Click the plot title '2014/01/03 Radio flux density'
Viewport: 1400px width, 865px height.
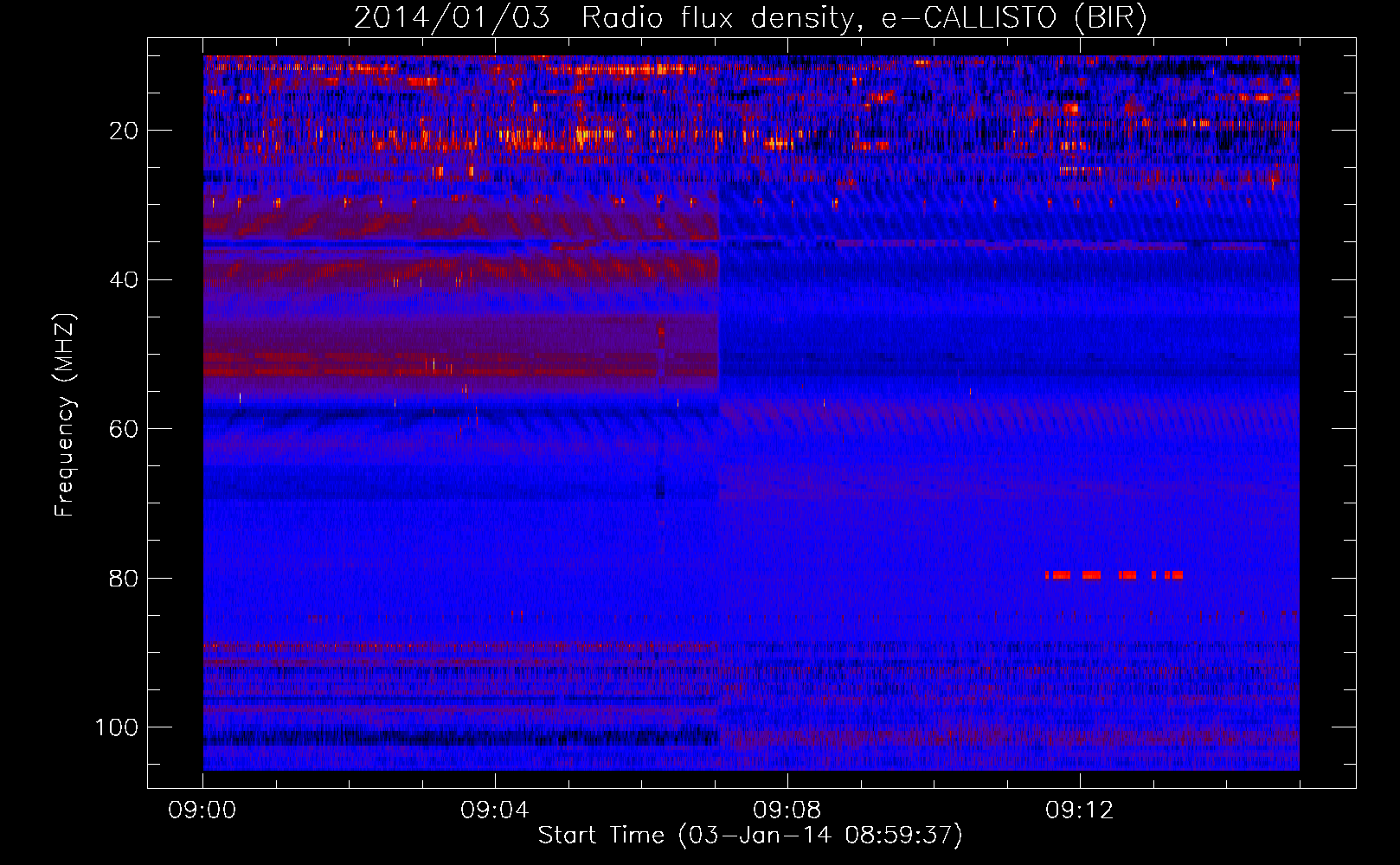750,18
